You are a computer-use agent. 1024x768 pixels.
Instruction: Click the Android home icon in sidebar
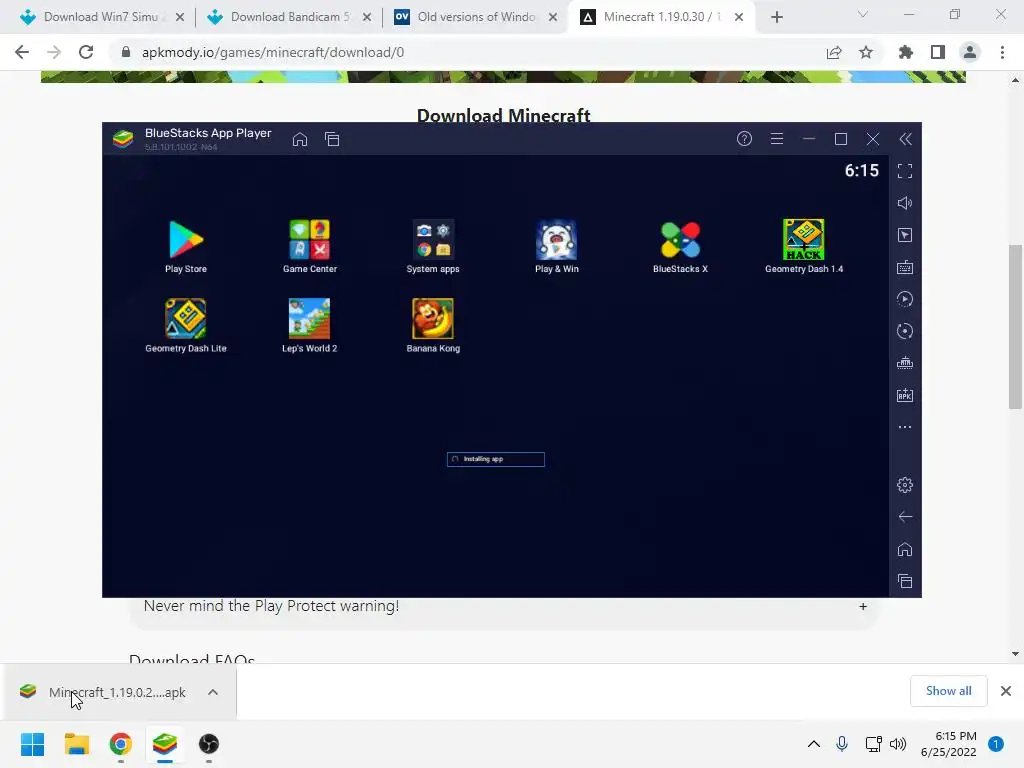(904, 549)
